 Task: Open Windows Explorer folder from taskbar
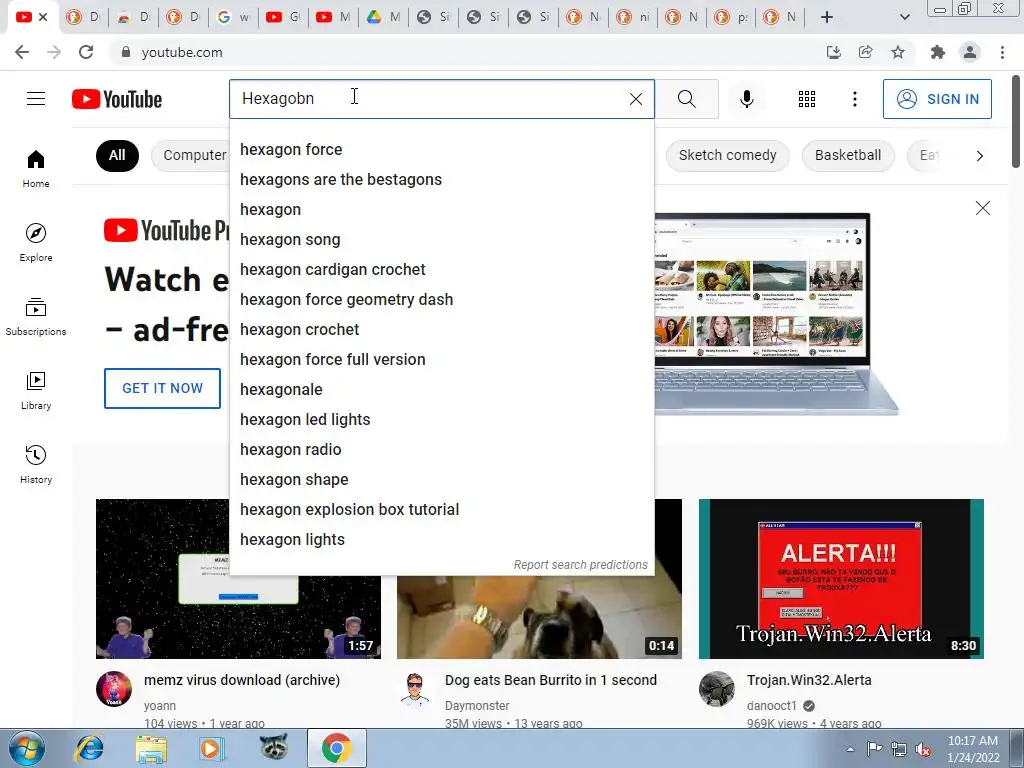(x=151, y=748)
